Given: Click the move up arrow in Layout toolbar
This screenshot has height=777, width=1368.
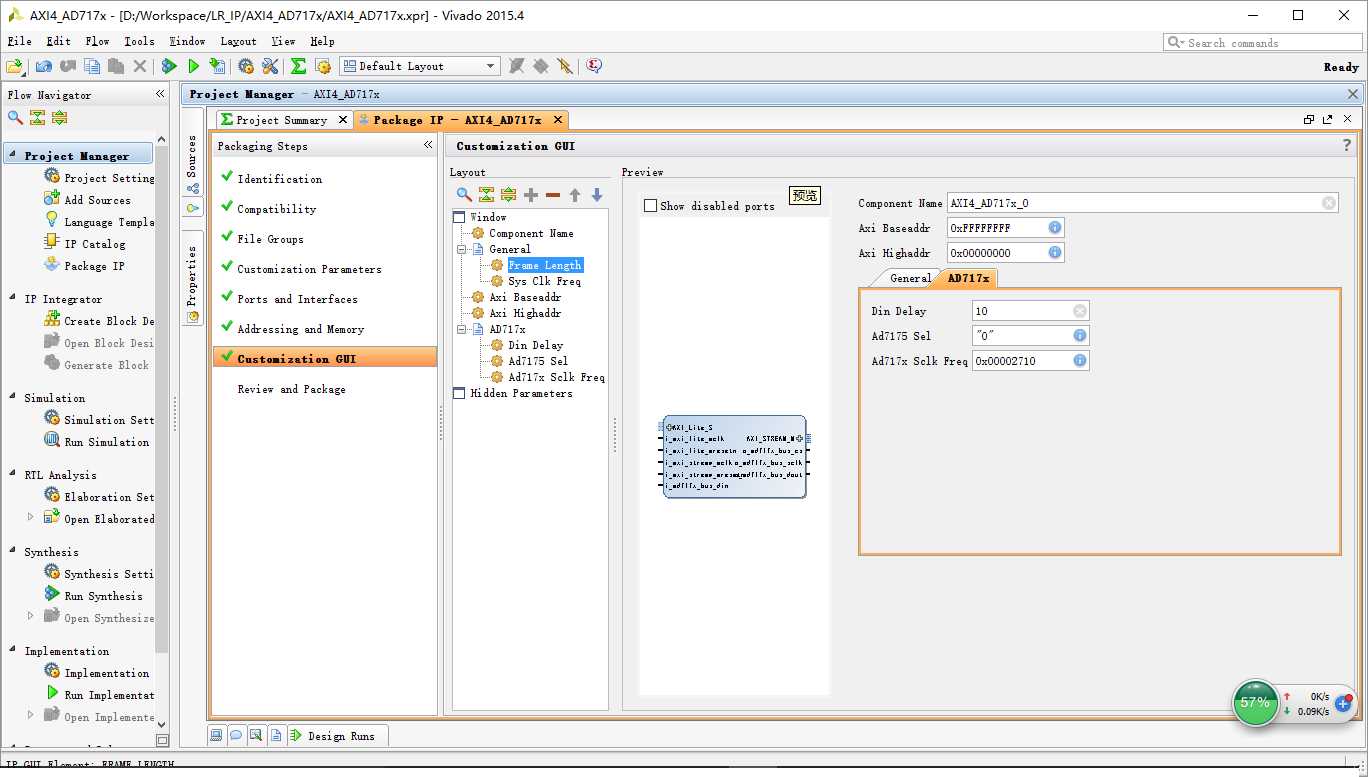Looking at the screenshot, I should 575,195.
